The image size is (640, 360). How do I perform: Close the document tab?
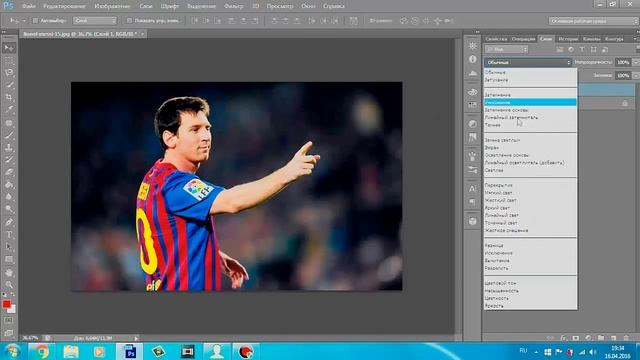pos(142,34)
